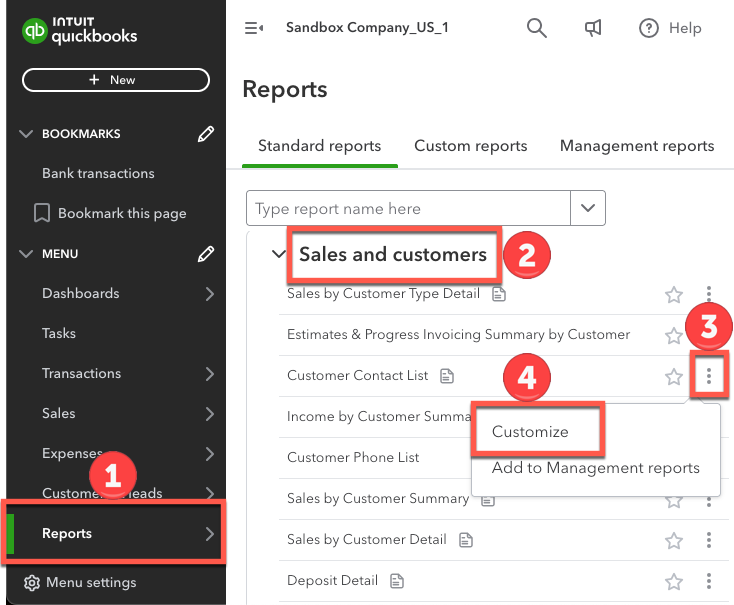
Task: Click the + New button
Action: point(115,80)
